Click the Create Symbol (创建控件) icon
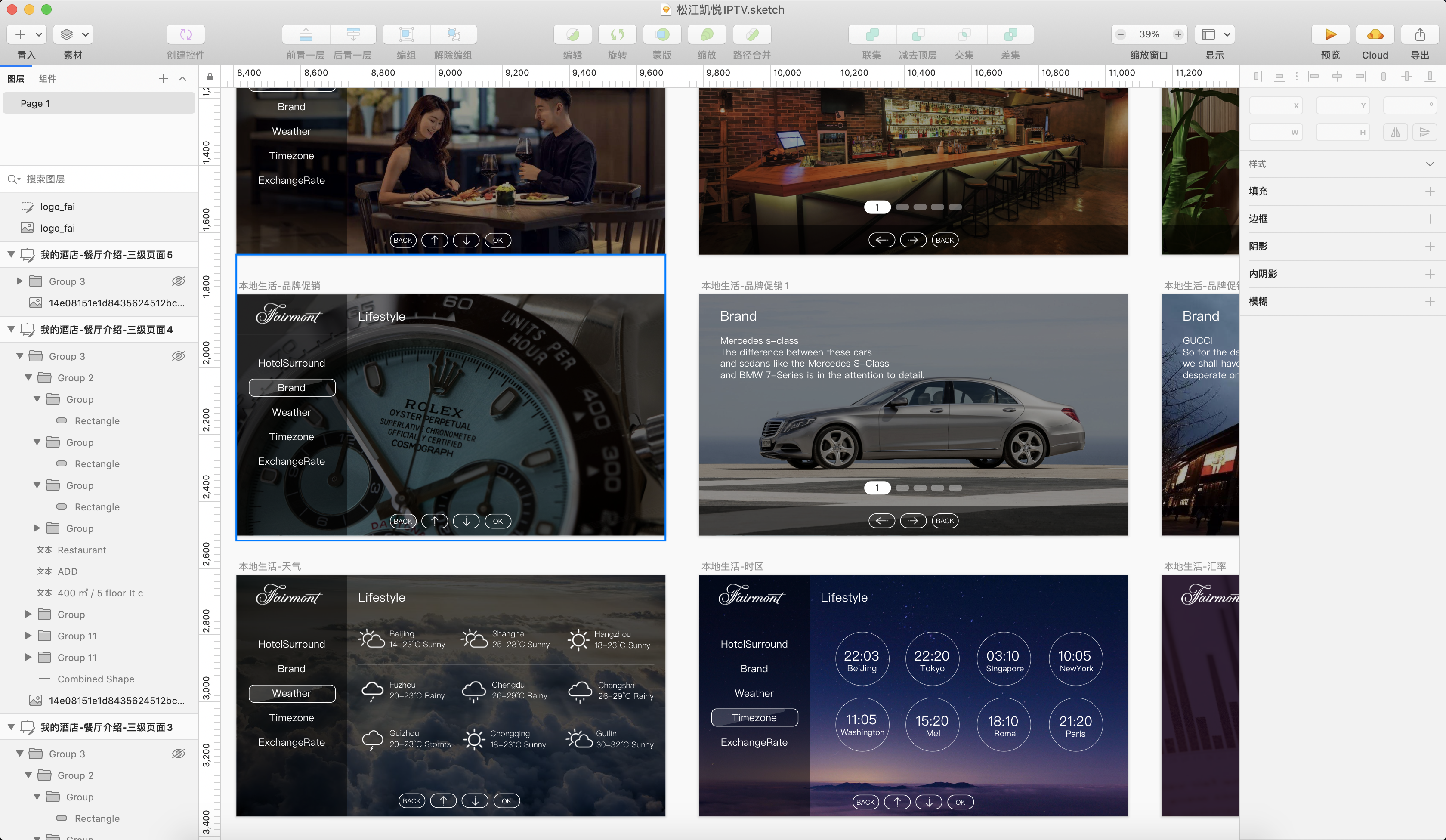The height and width of the screenshot is (840, 1446). point(185,34)
